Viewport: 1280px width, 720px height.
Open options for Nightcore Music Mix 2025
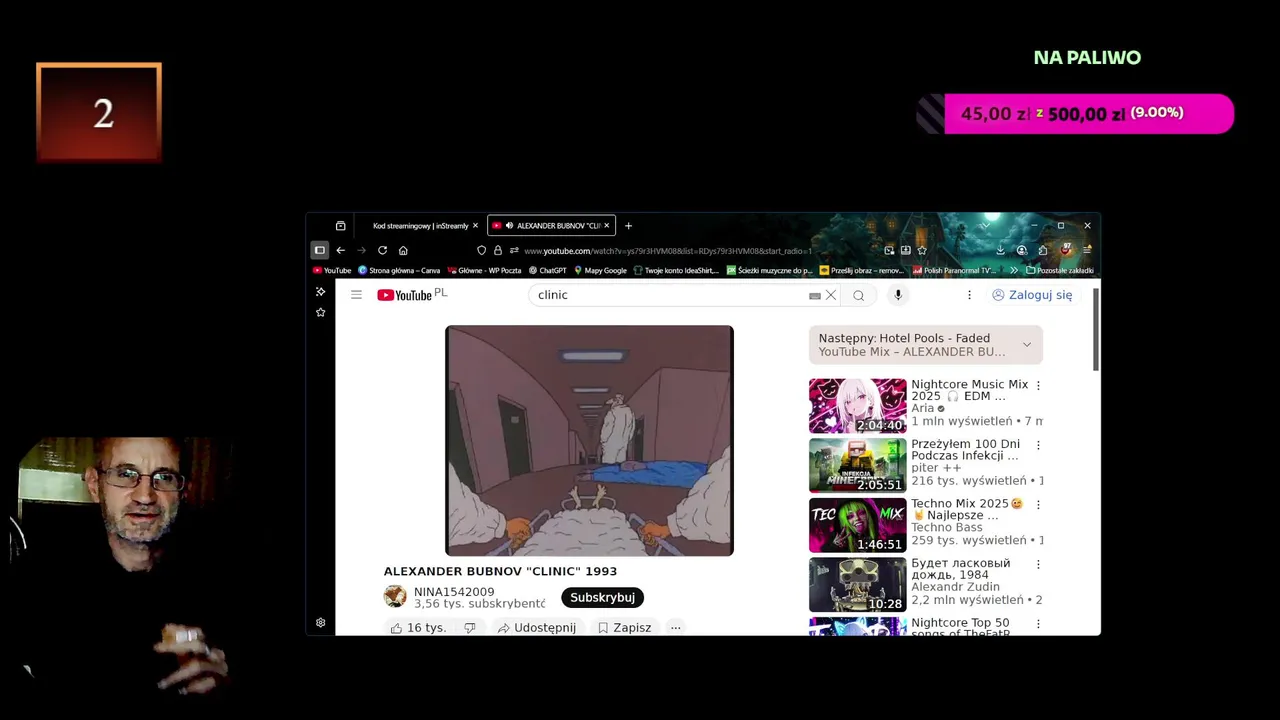coord(1038,385)
